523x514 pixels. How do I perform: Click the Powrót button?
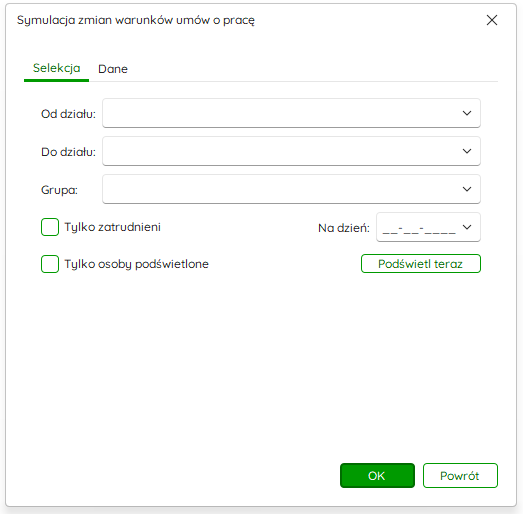tap(460, 476)
